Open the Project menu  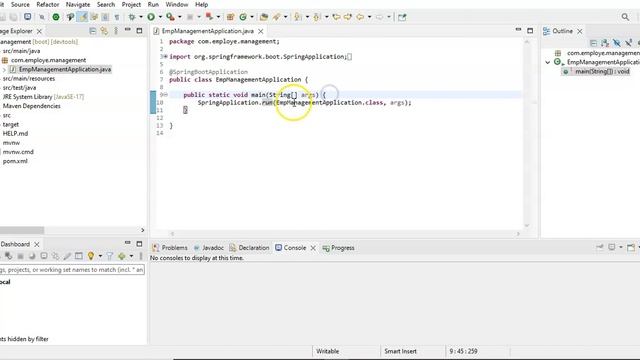coord(131,4)
